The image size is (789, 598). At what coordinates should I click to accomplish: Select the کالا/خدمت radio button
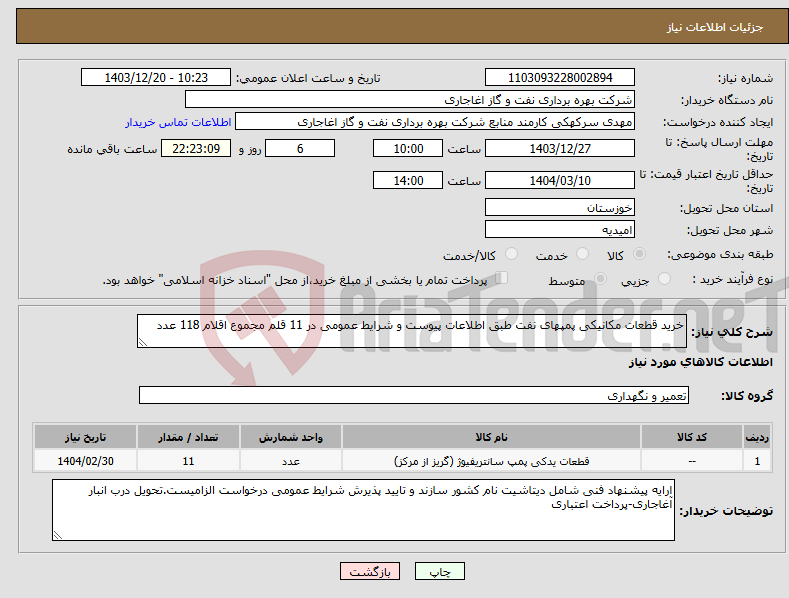click(511, 254)
